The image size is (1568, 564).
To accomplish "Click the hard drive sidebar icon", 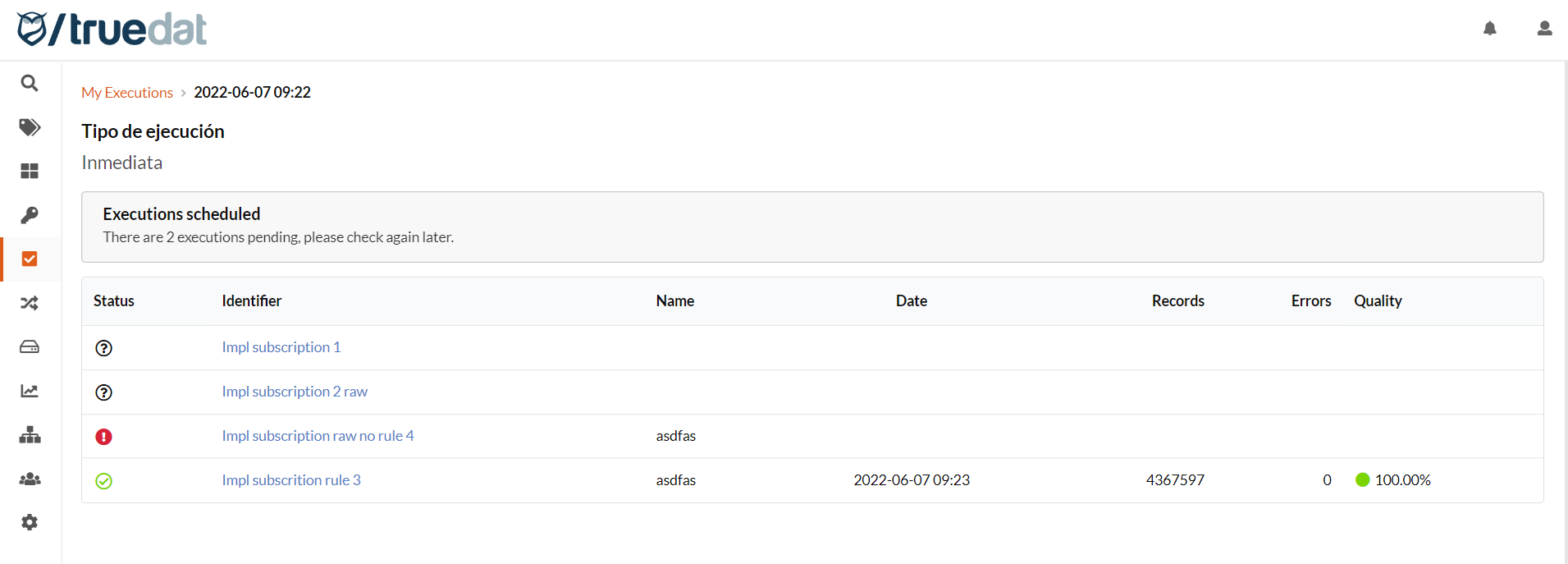I will pos(30,347).
